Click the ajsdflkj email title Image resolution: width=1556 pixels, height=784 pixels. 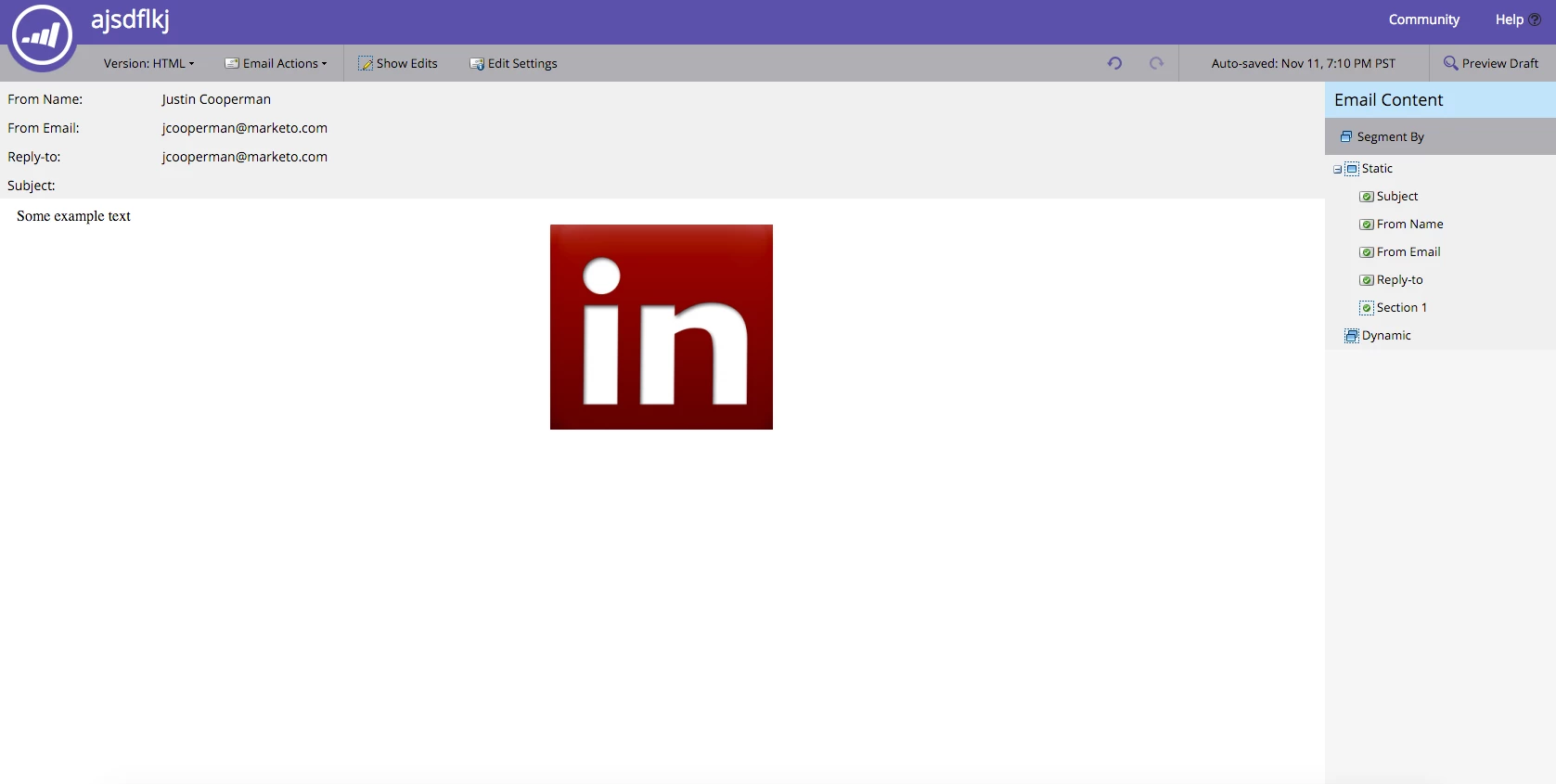[x=130, y=19]
